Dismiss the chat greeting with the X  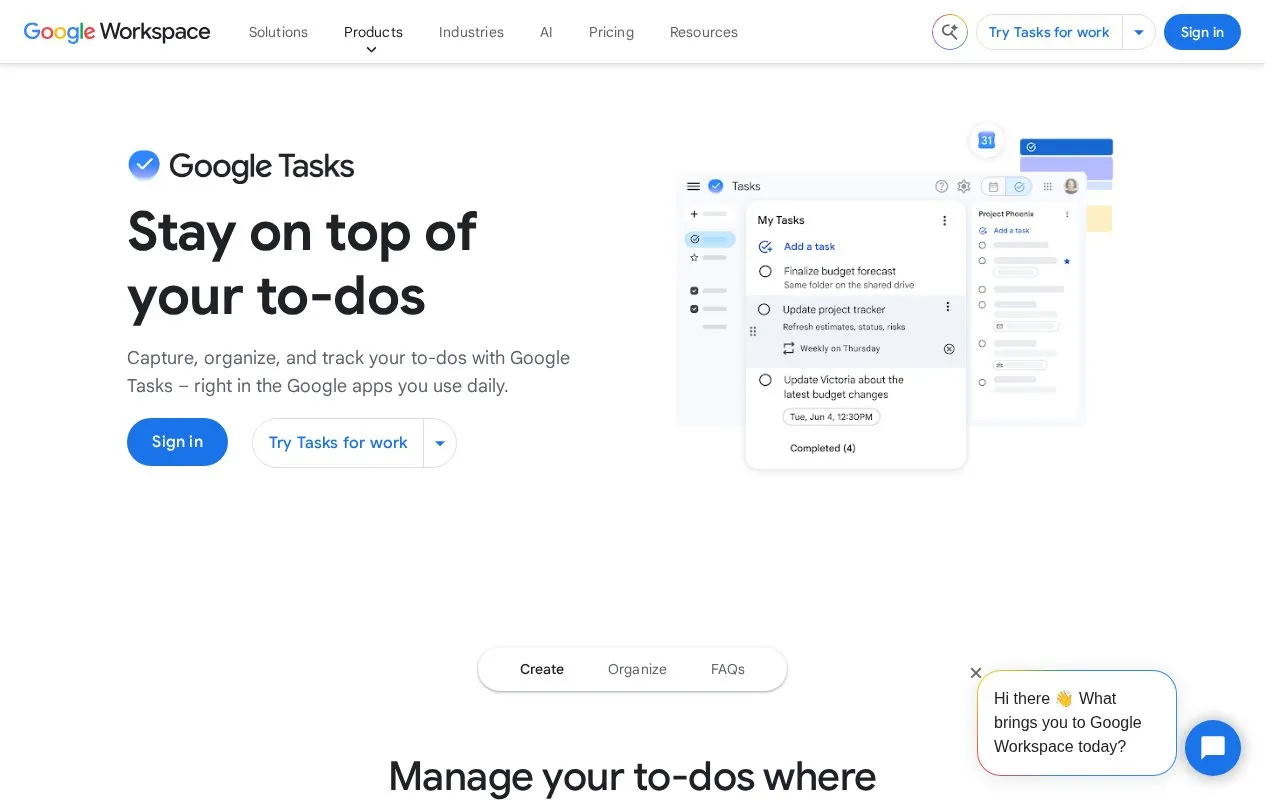click(x=976, y=673)
